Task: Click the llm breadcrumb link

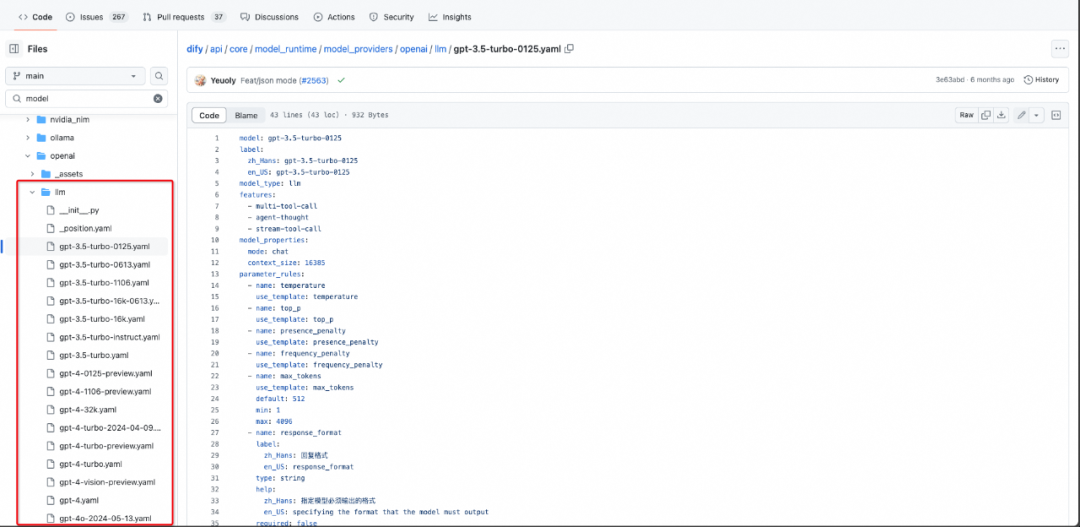Action: click(x=440, y=49)
